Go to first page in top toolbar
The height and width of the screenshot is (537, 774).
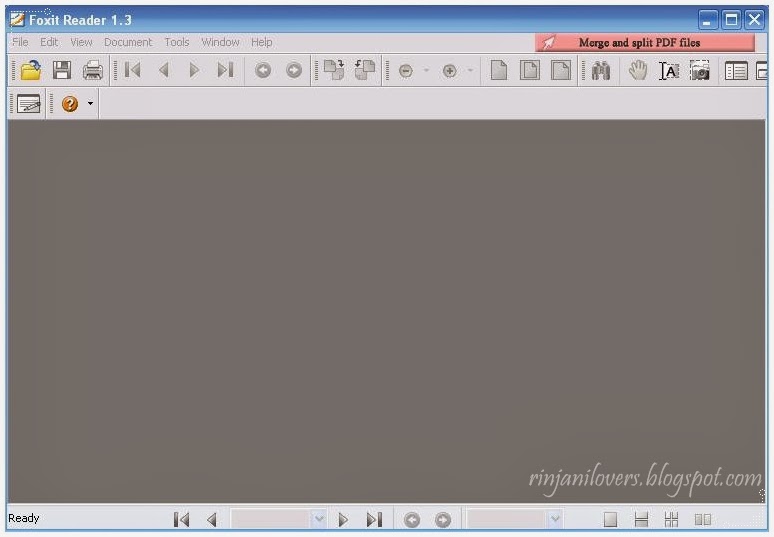tap(133, 70)
